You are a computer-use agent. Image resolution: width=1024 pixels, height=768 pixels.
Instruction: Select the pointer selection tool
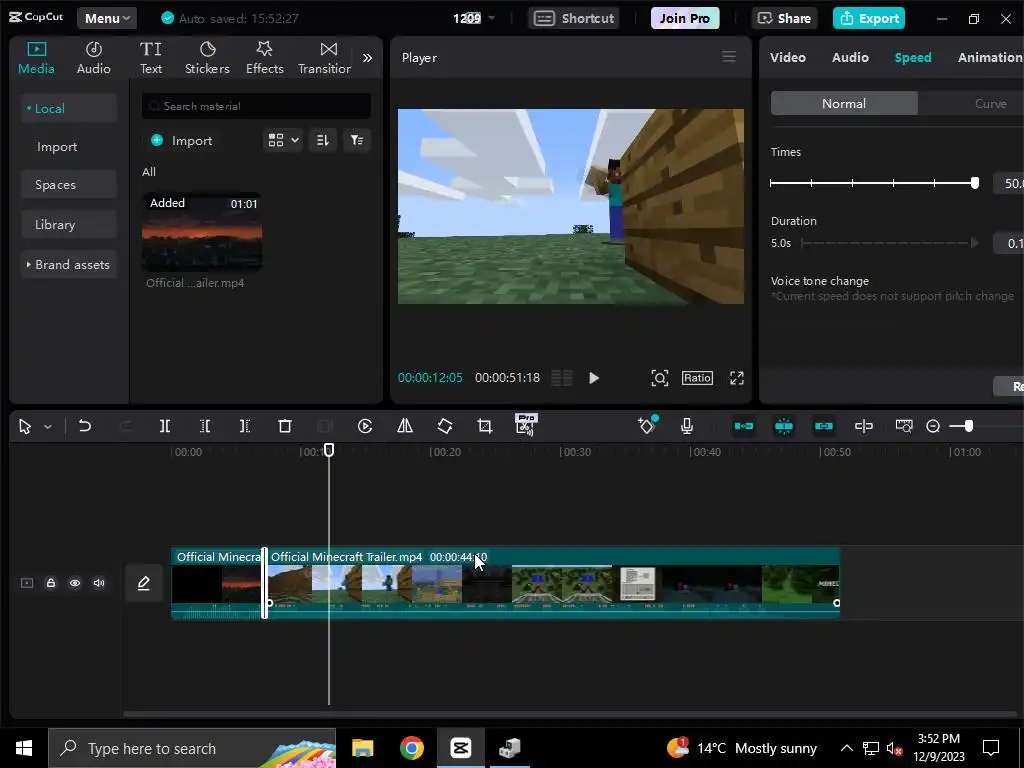tap(25, 426)
